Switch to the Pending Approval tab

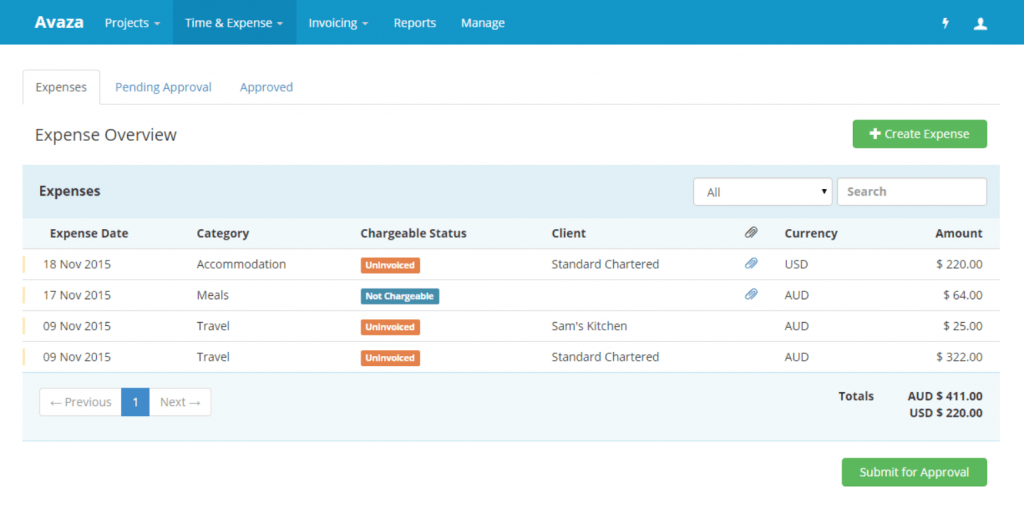[x=163, y=87]
